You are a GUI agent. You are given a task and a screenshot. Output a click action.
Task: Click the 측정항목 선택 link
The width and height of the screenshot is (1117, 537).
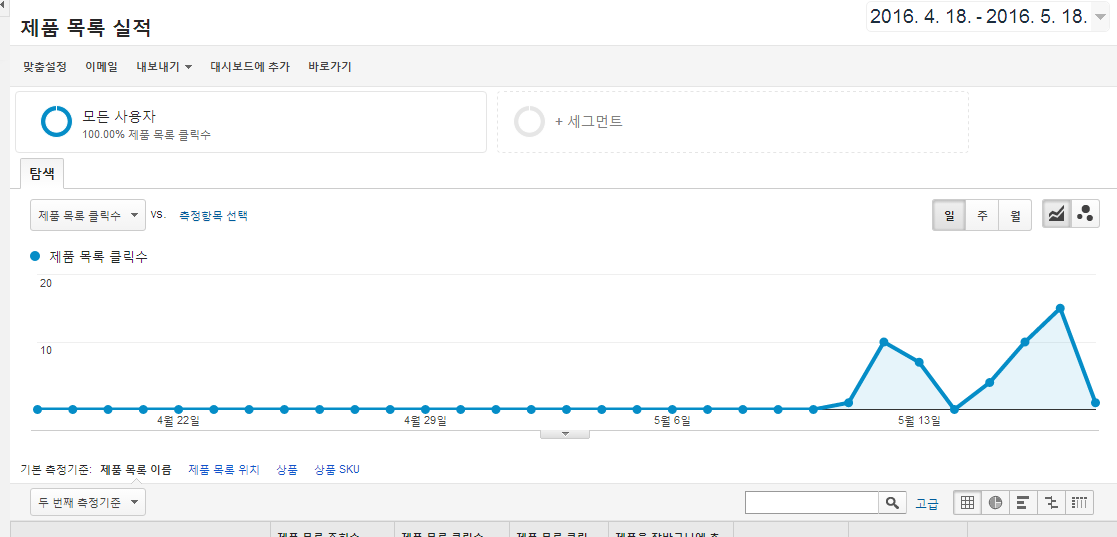(213, 214)
